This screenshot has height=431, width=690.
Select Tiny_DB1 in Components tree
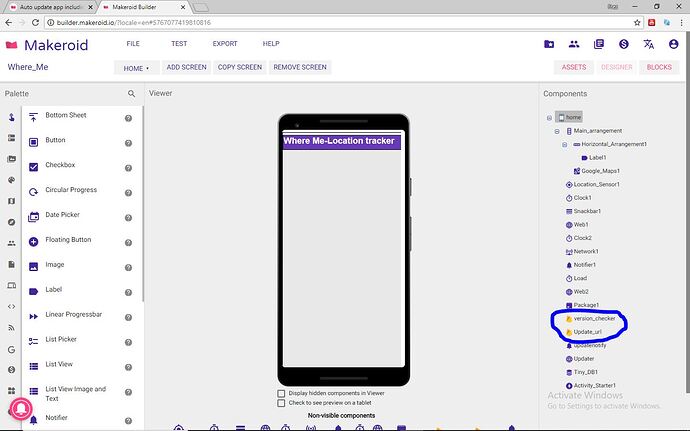pyautogui.click(x=582, y=372)
